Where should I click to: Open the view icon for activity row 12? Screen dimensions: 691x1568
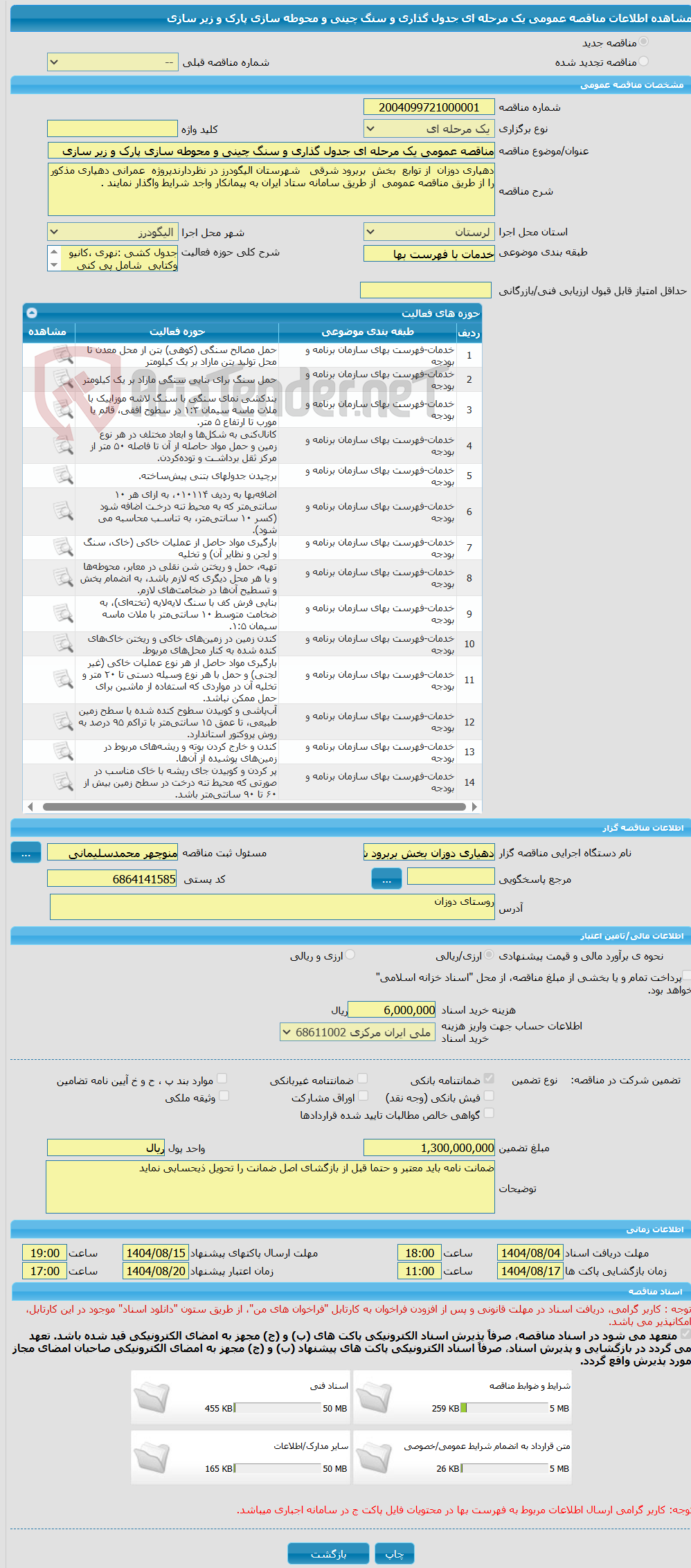click(63, 721)
